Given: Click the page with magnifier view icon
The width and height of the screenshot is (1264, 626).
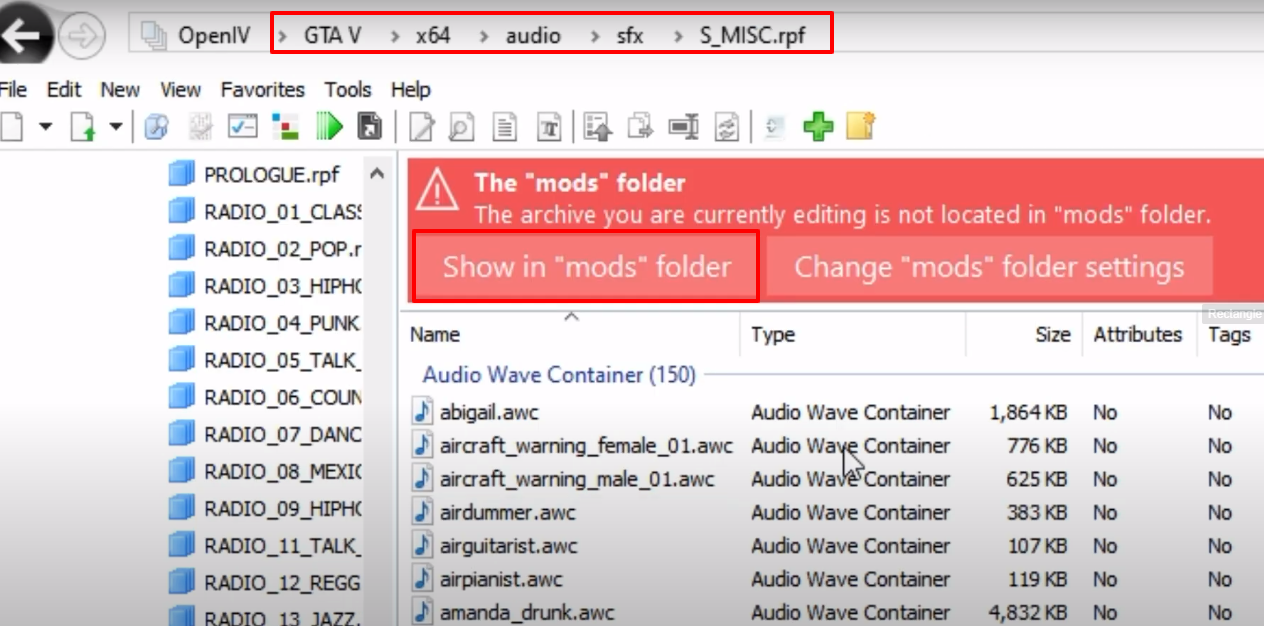Looking at the screenshot, I should [461, 127].
